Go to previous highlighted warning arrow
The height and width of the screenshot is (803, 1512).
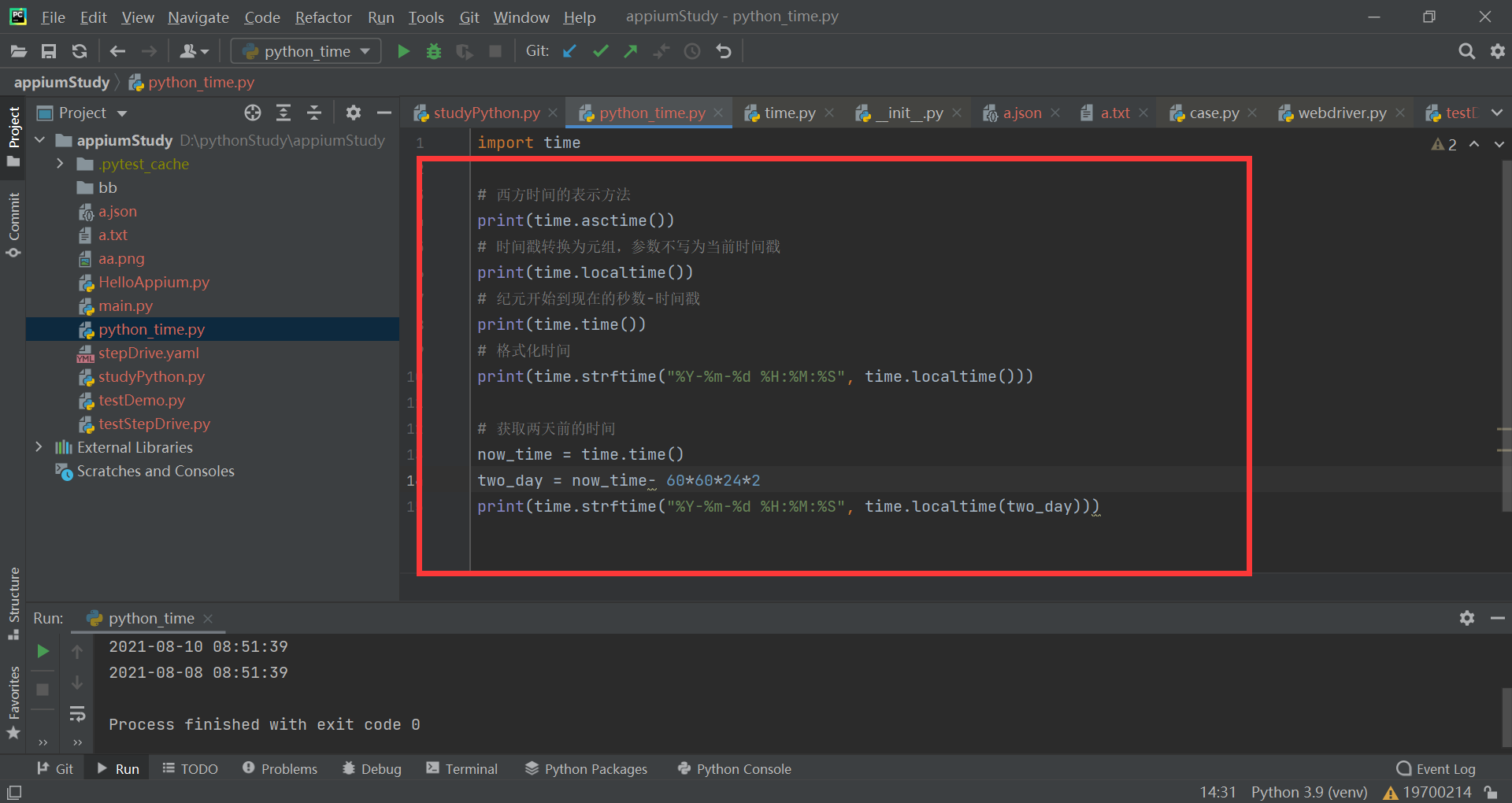1474,144
